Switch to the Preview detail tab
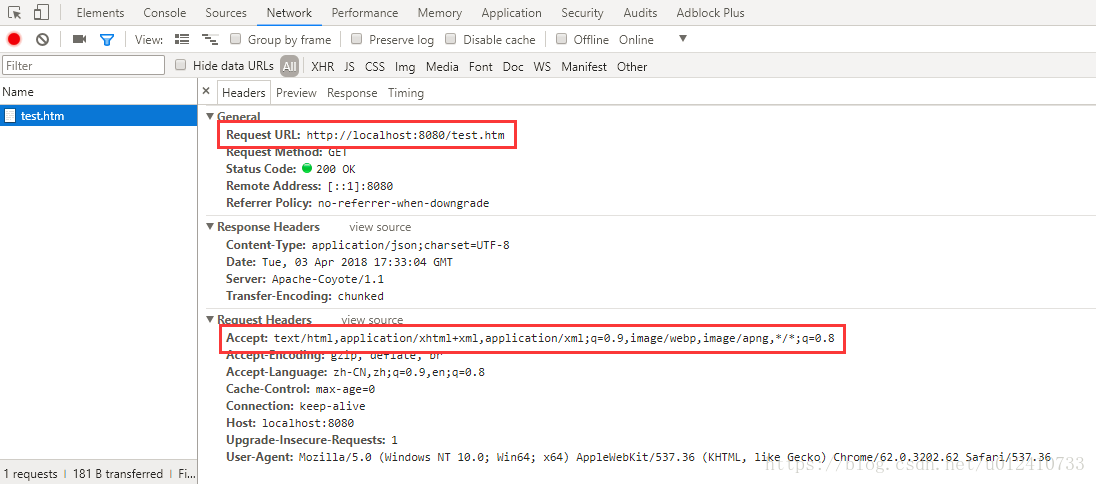The height and width of the screenshot is (484, 1096). tap(296, 92)
